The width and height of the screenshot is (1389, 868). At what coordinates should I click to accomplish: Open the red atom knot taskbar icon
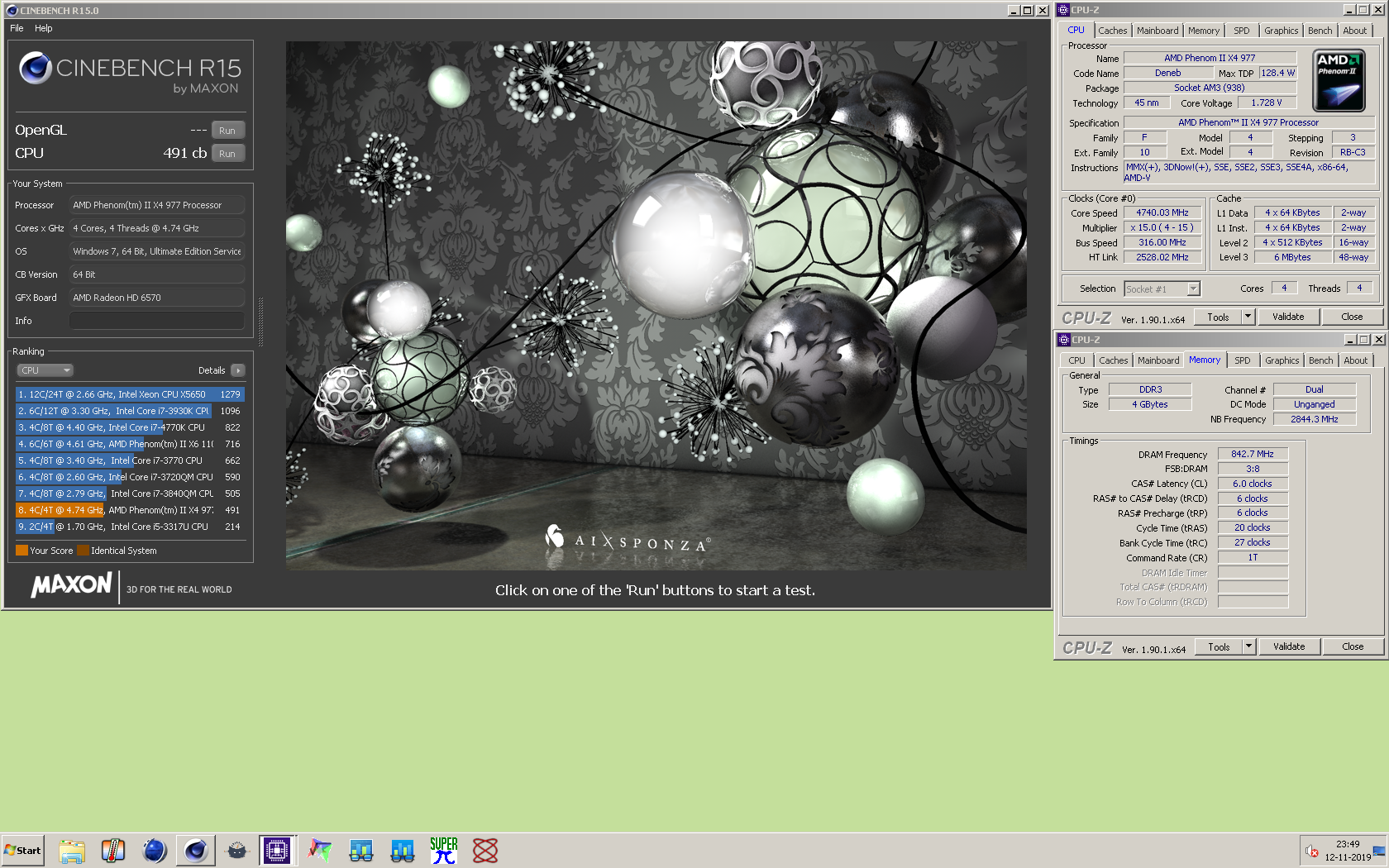(x=485, y=851)
